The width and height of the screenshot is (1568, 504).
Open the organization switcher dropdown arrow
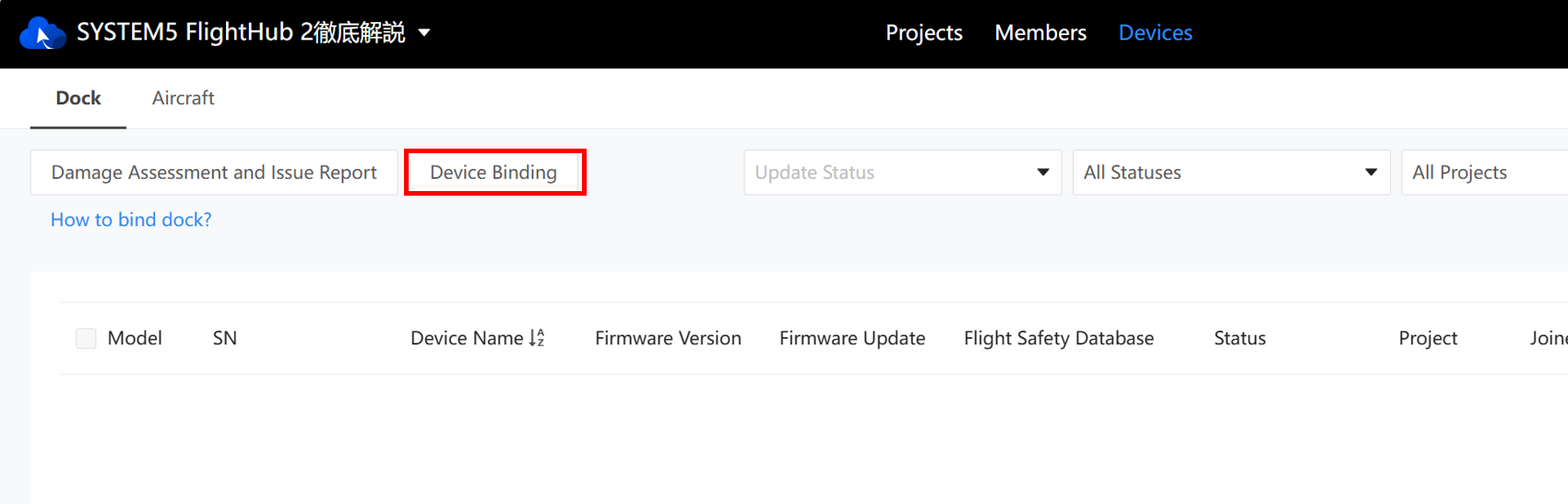point(424,33)
